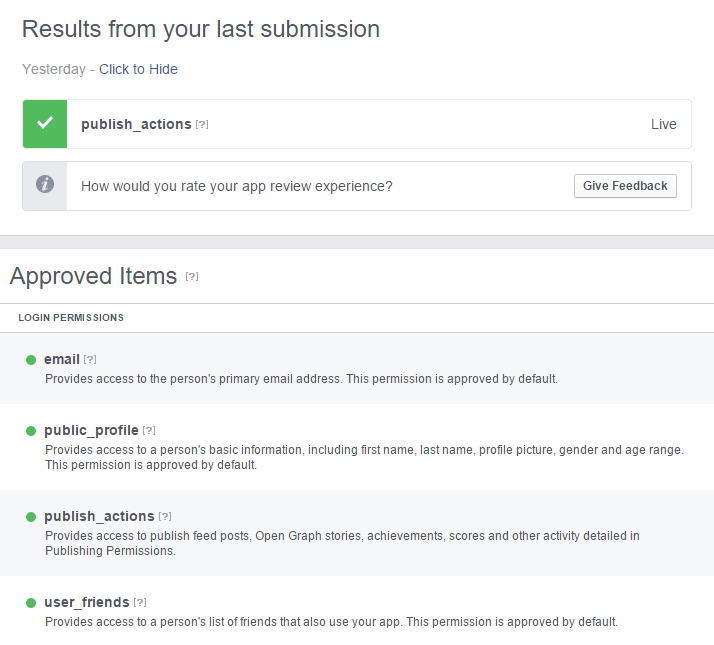Open help [?] icon beside Approved Items heading
714x645 pixels.
pos(192,277)
